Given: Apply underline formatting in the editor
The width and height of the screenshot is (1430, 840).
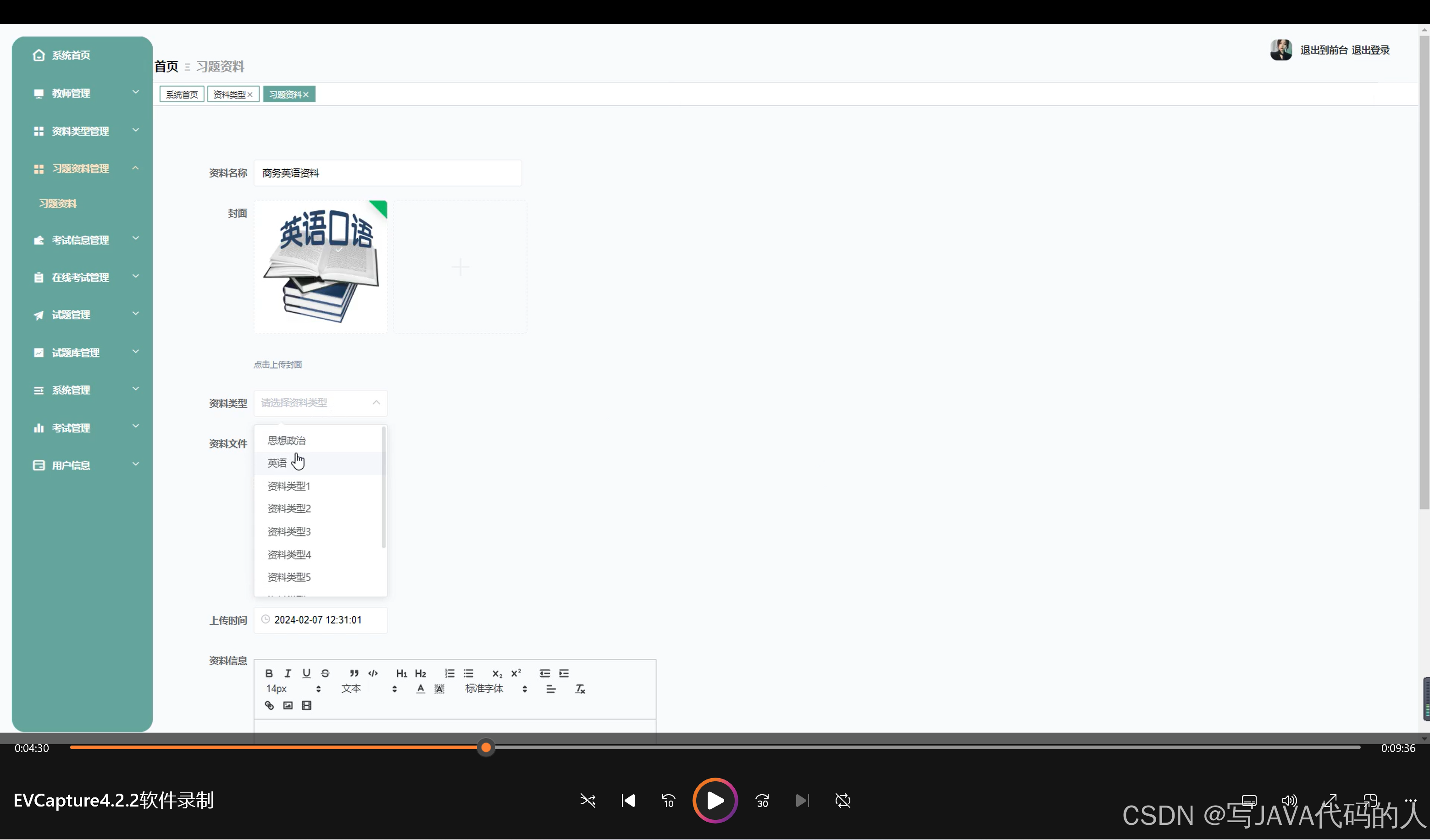Looking at the screenshot, I should click(306, 673).
